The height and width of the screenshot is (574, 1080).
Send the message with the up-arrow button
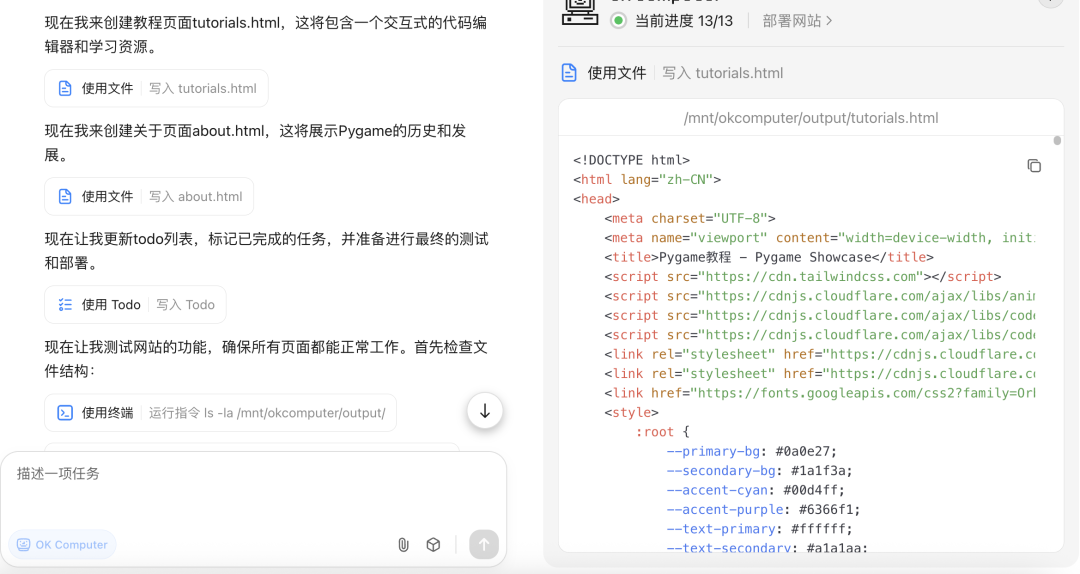point(484,544)
